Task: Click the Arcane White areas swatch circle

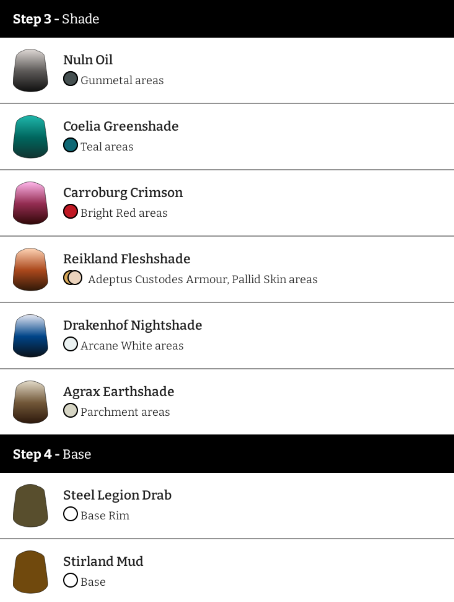Action: tap(71, 344)
